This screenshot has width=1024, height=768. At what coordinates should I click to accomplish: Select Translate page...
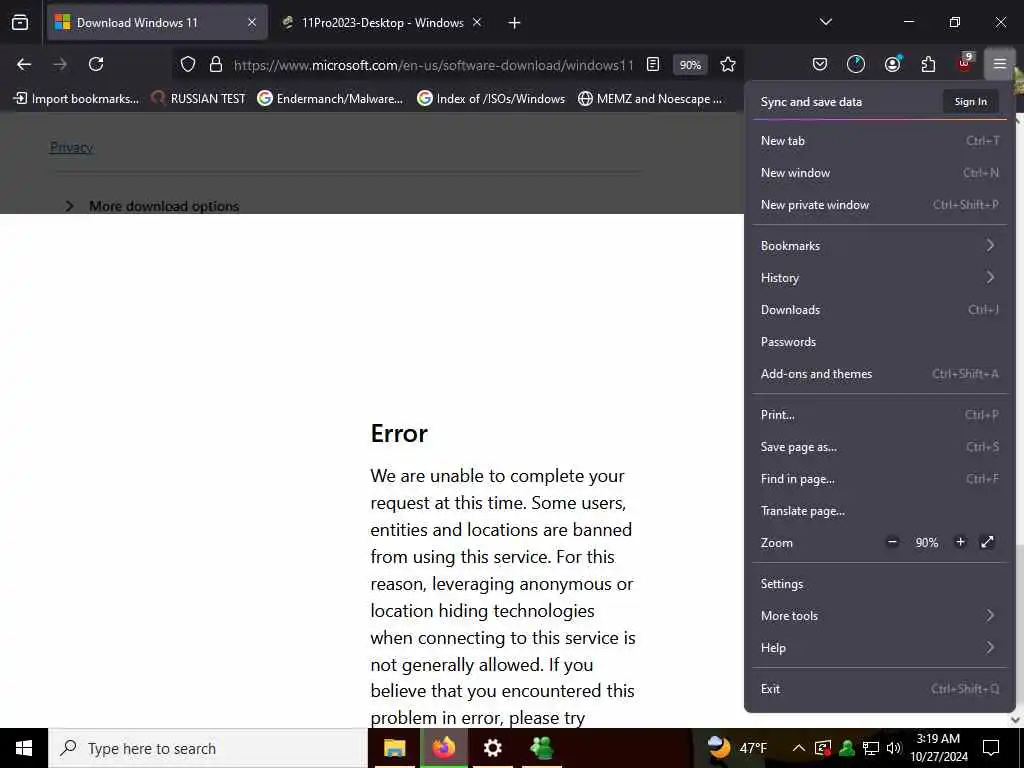click(880, 511)
